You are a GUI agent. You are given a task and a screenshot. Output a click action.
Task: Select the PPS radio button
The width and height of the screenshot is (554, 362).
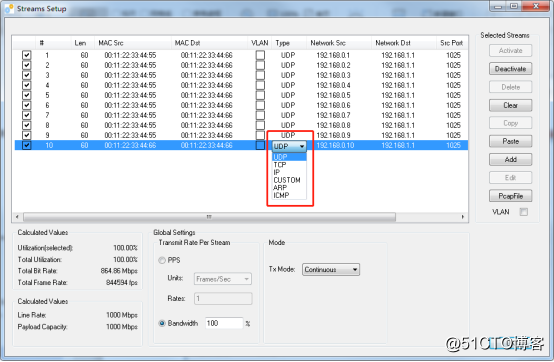[162, 260]
